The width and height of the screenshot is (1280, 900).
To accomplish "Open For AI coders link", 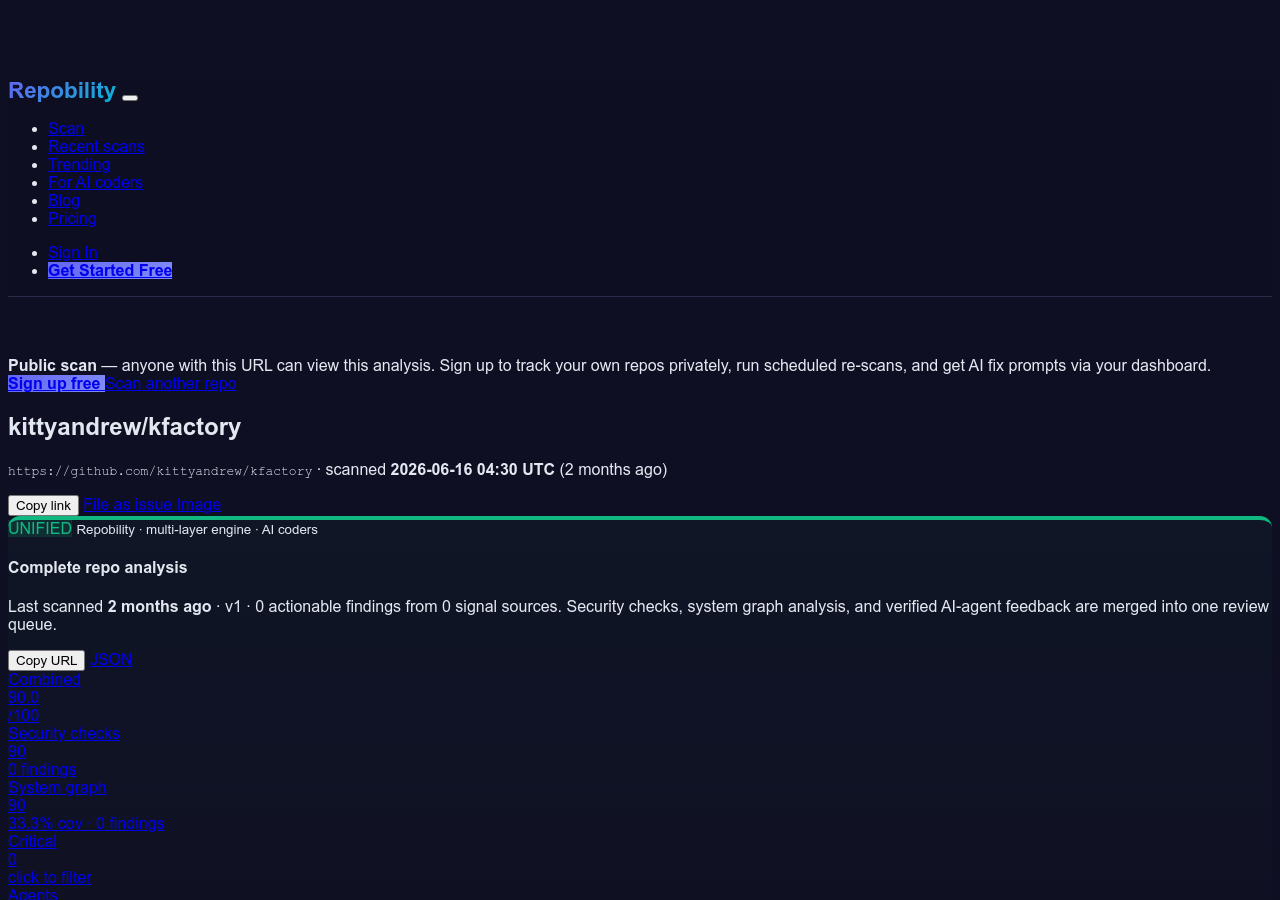I will [95, 182].
